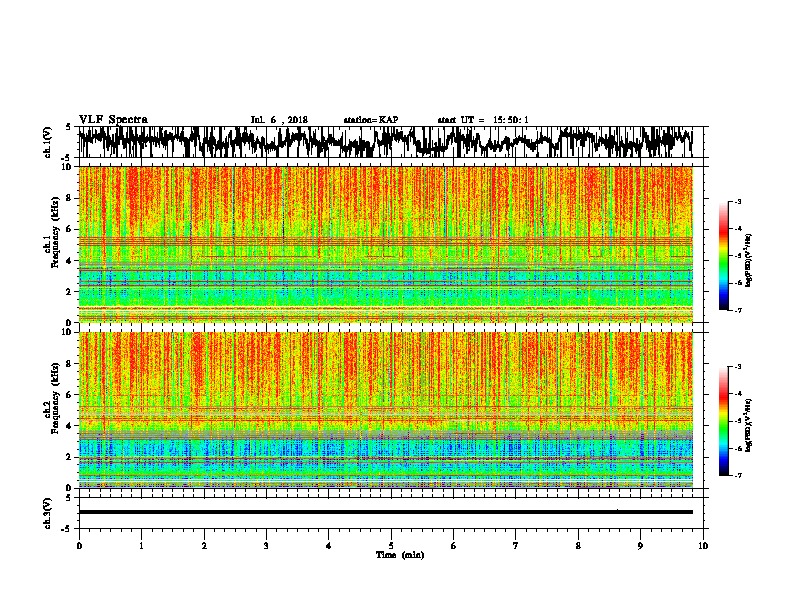Click the time axis end label "10"
Image resolution: width=792 pixels, height=612 pixels.
coord(703,546)
